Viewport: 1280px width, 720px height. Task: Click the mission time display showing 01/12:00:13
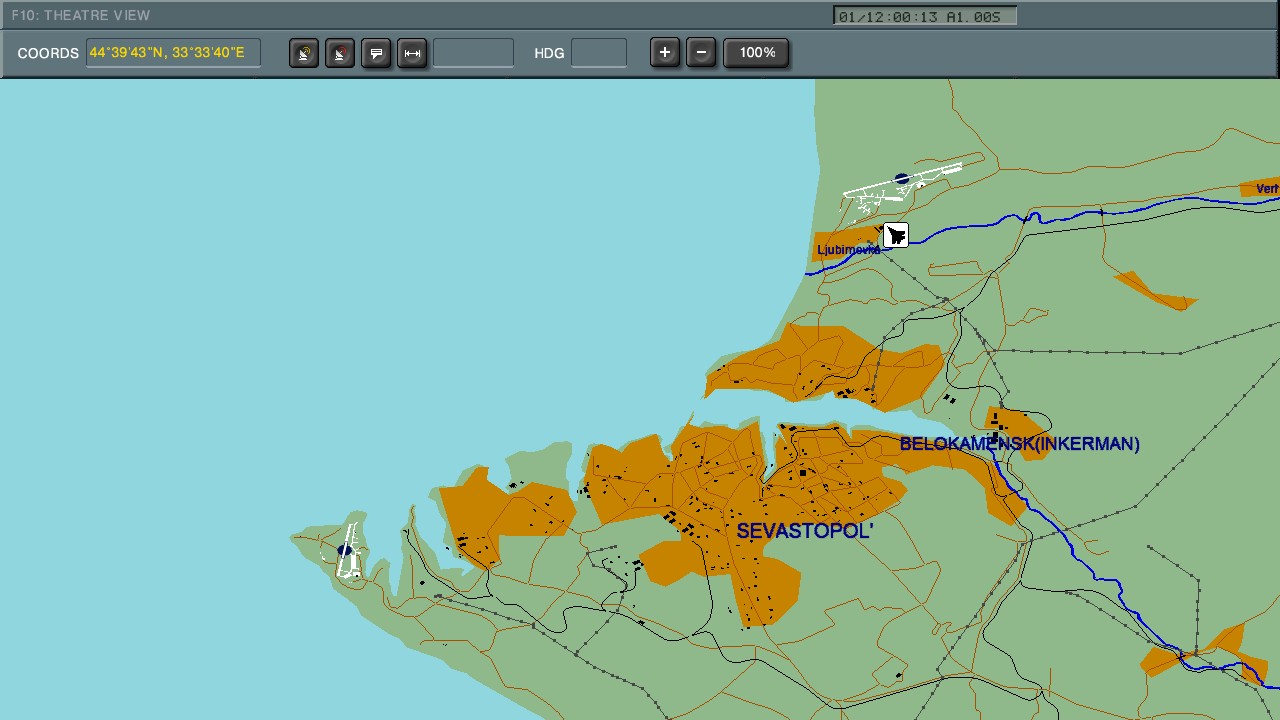[x=924, y=15]
